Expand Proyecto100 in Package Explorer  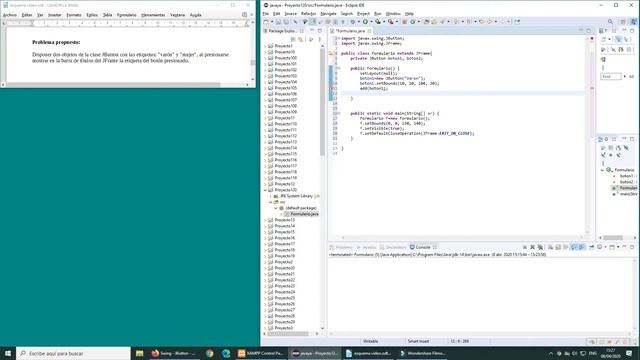click(265, 58)
